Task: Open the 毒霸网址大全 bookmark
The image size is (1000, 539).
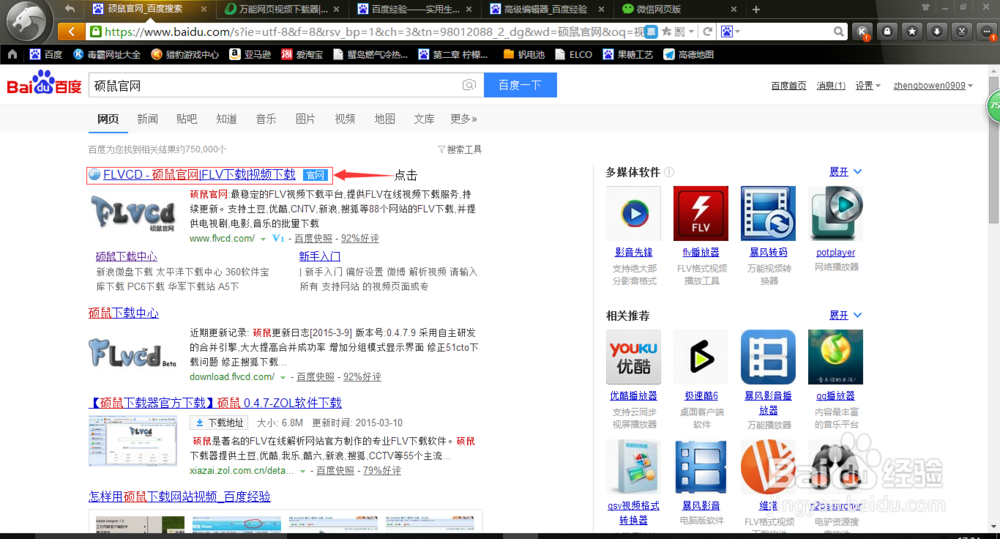Action: click(x=107, y=54)
